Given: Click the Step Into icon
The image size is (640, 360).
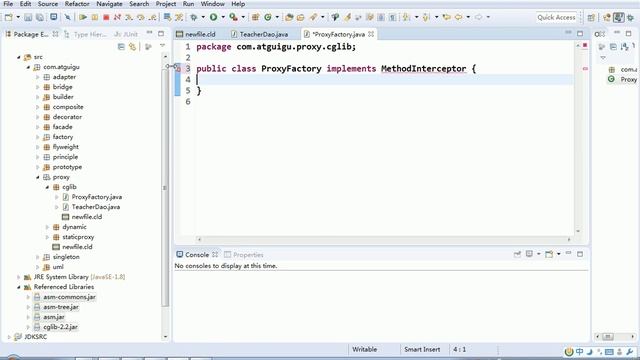Looking at the screenshot, I should (x=129, y=17).
